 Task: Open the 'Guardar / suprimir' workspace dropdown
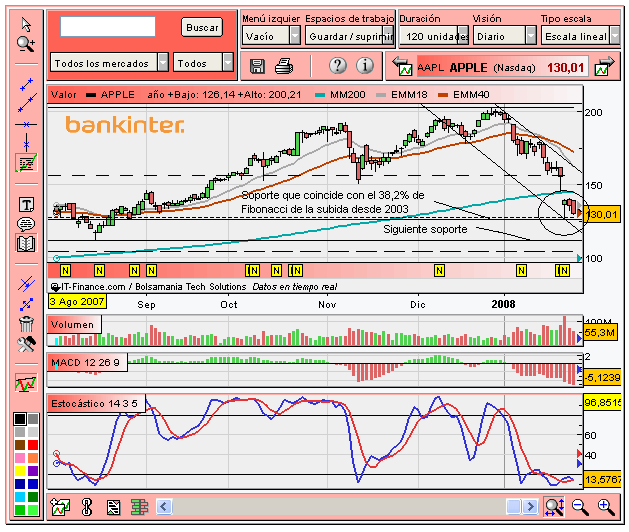click(350, 36)
